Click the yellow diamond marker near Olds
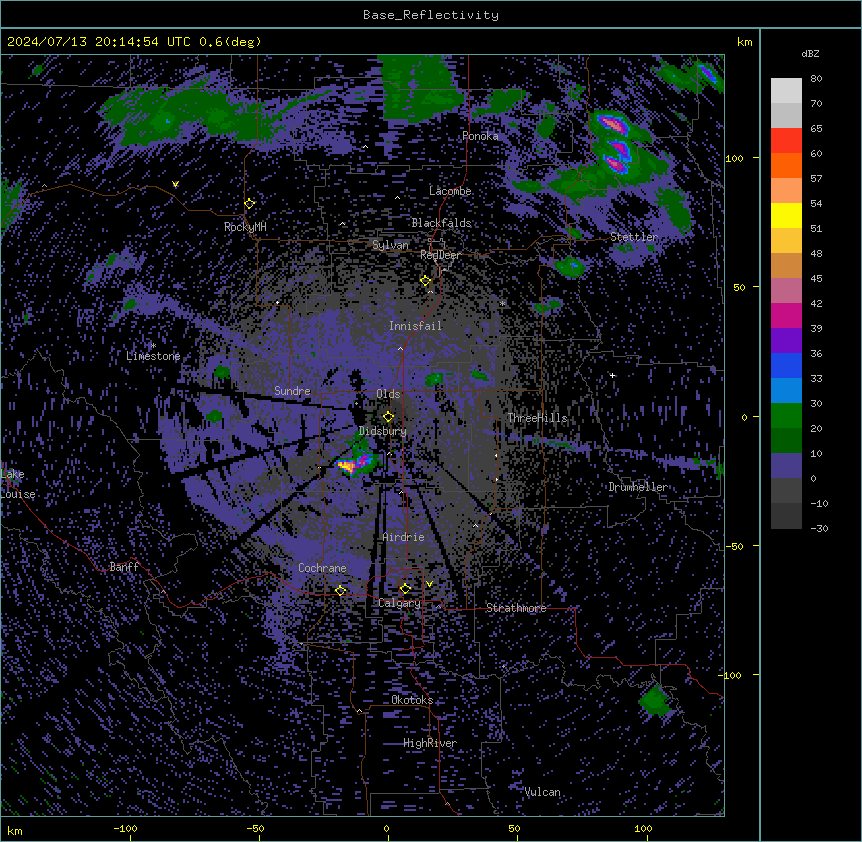The width and height of the screenshot is (862, 842). pos(388,417)
